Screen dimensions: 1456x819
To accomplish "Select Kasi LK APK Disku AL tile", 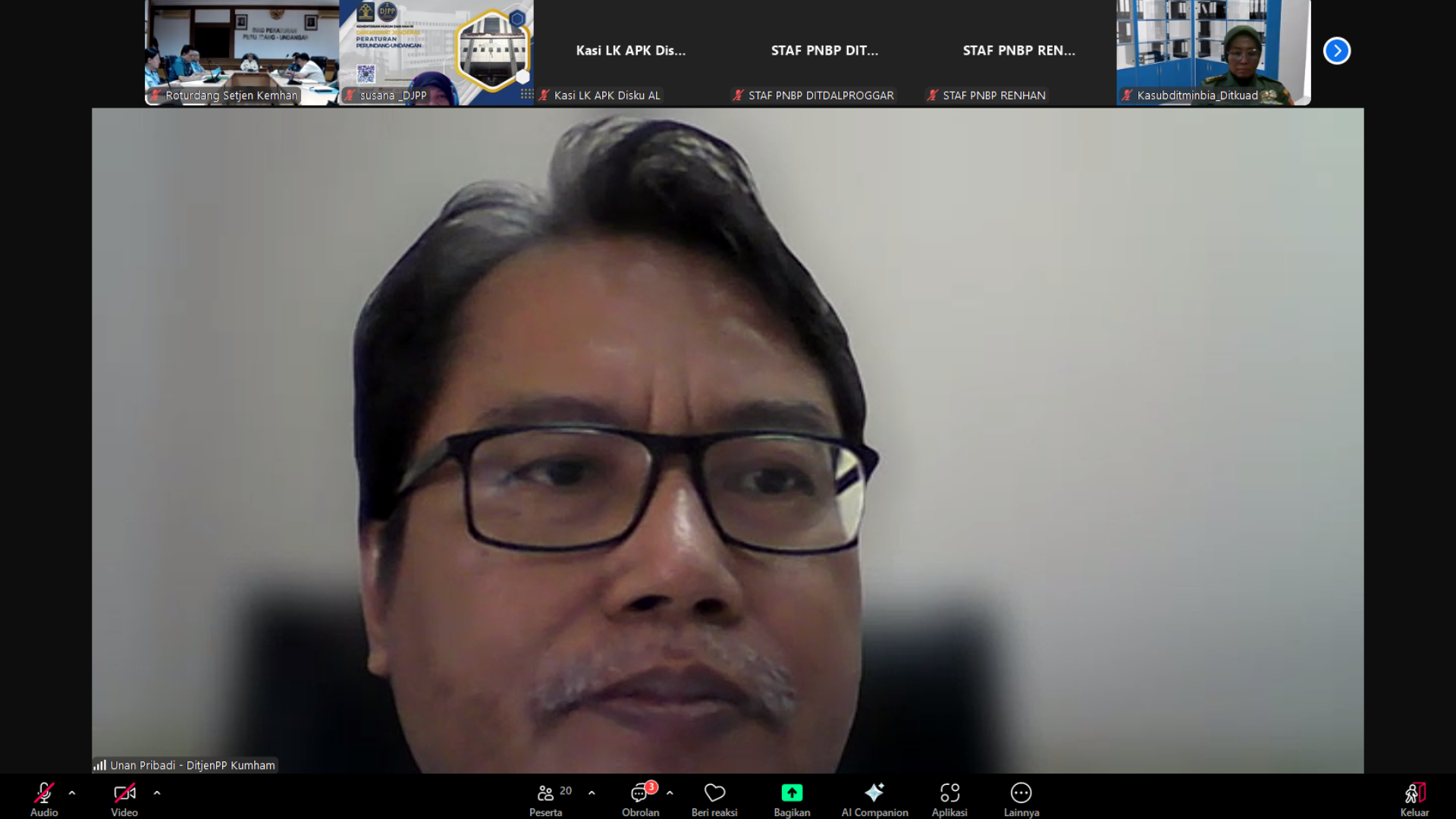I will click(631, 52).
